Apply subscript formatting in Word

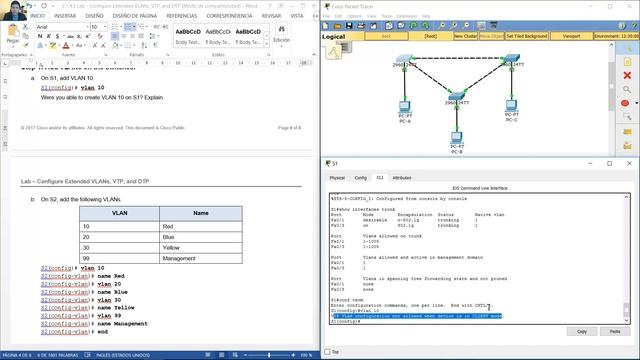pyautogui.click(x=79, y=36)
